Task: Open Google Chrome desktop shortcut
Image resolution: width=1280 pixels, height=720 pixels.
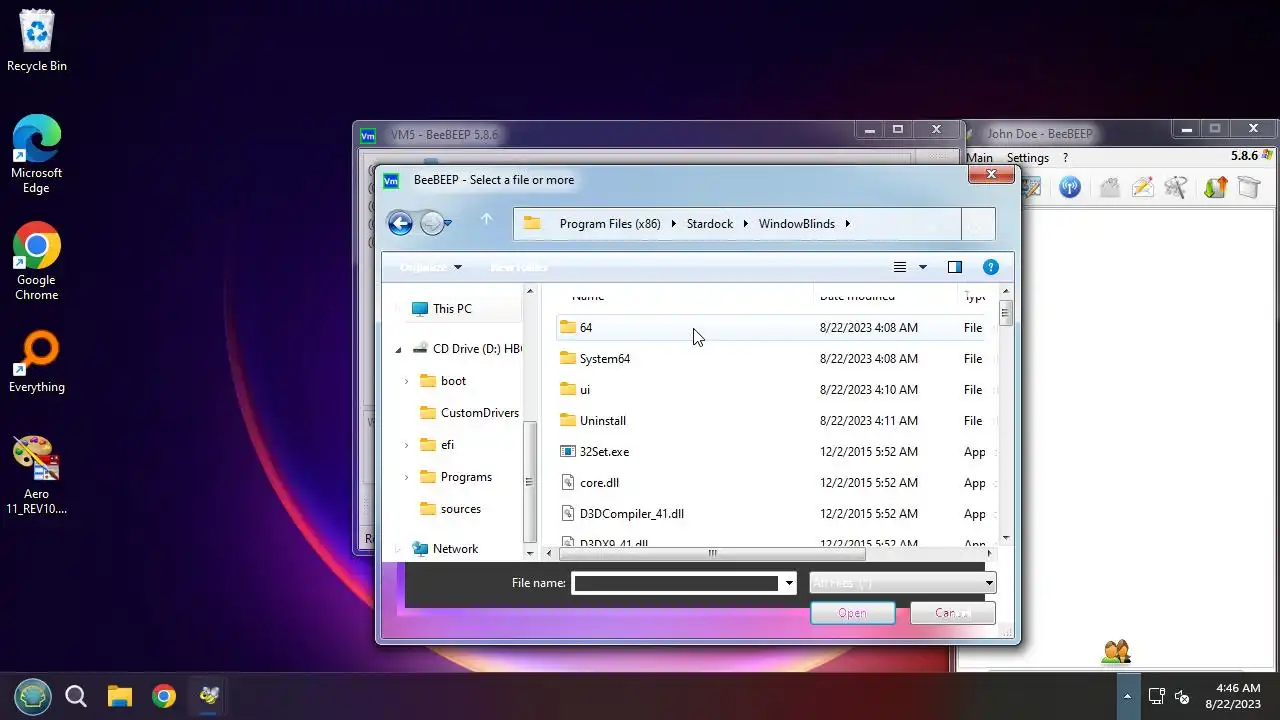Action: tap(37, 261)
